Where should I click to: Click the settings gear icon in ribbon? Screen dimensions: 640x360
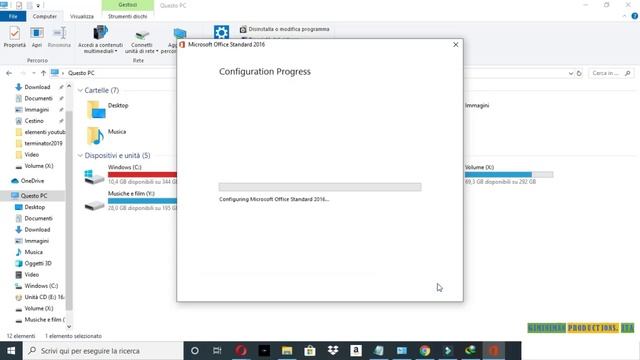[x=221, y=32]
